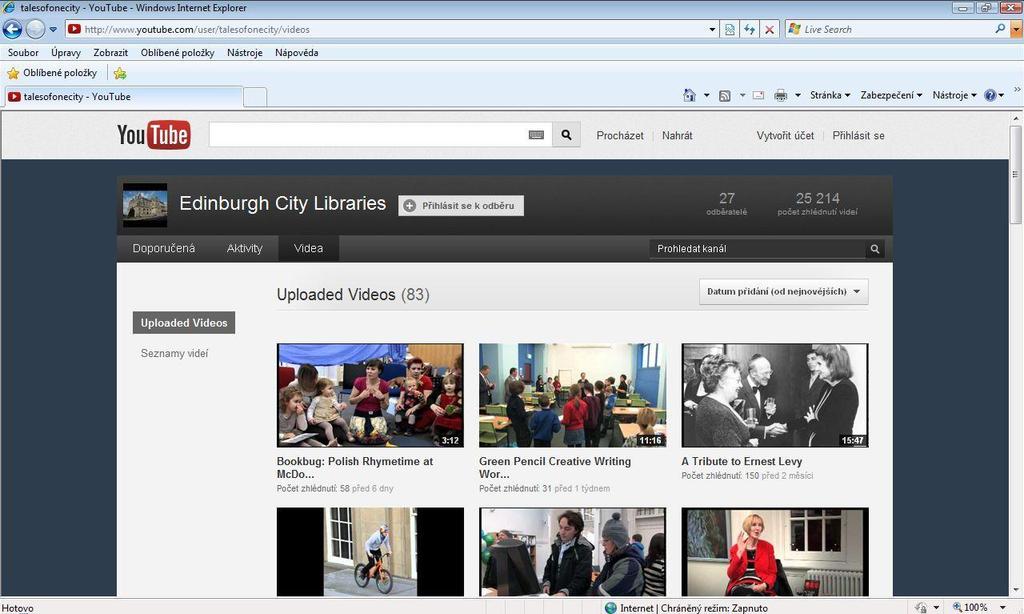Click the Bookbug: Polish Rhymetime title link
Image resolution: width=1024 pixels, height=614 pixels.
(x=355, y=468)
